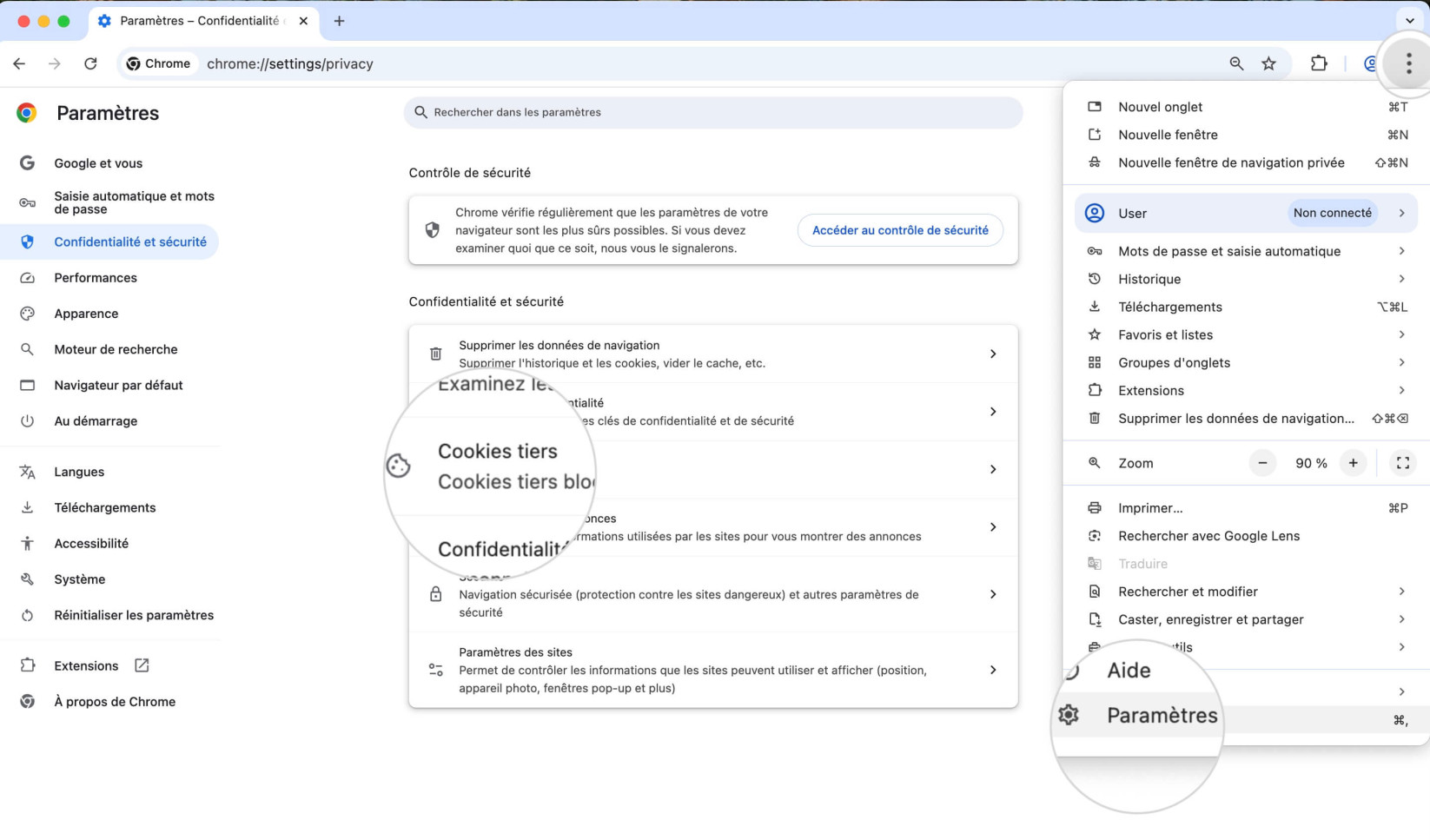This screenshot has height=840, width=1430.
Task: Open the Extensions puzzle icon in toolbar
Action: pyautogui.click(x=1319, y=63)
